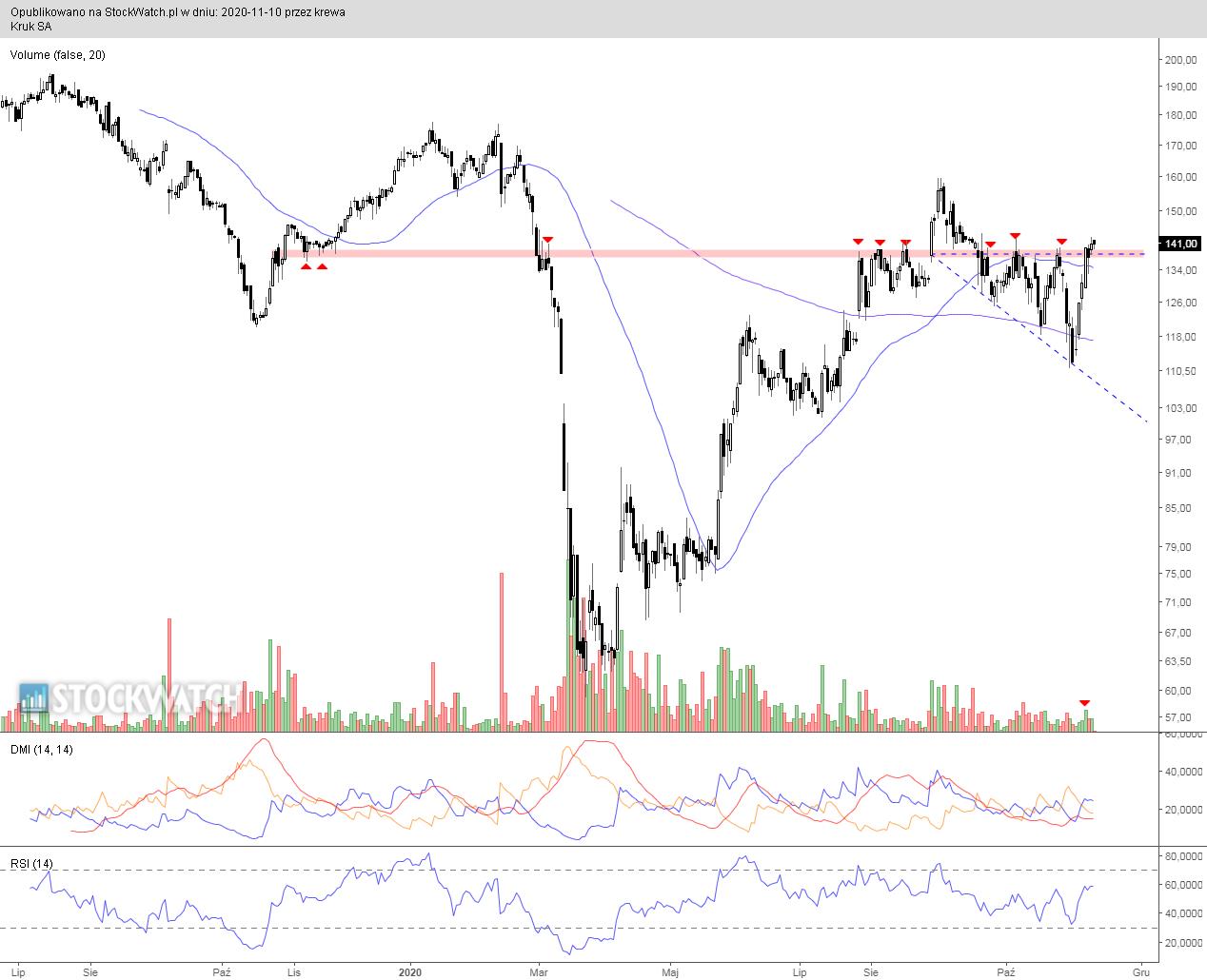This screenshot has width=1207, height=980.
Task: Click the 79,00 price axis value
Action: point(1180,547)
